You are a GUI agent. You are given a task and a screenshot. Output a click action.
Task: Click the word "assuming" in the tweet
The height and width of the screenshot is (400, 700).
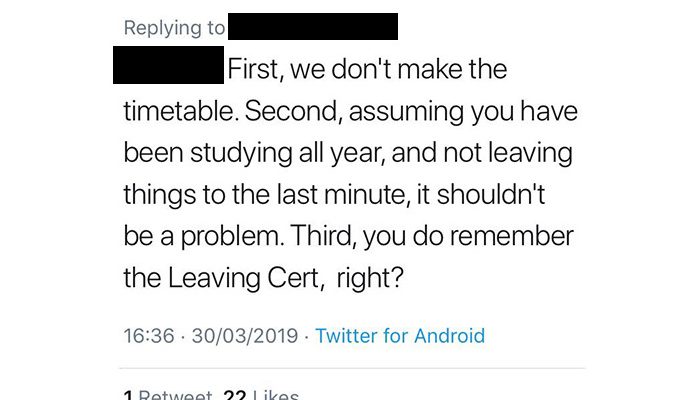tap(406, 112)
